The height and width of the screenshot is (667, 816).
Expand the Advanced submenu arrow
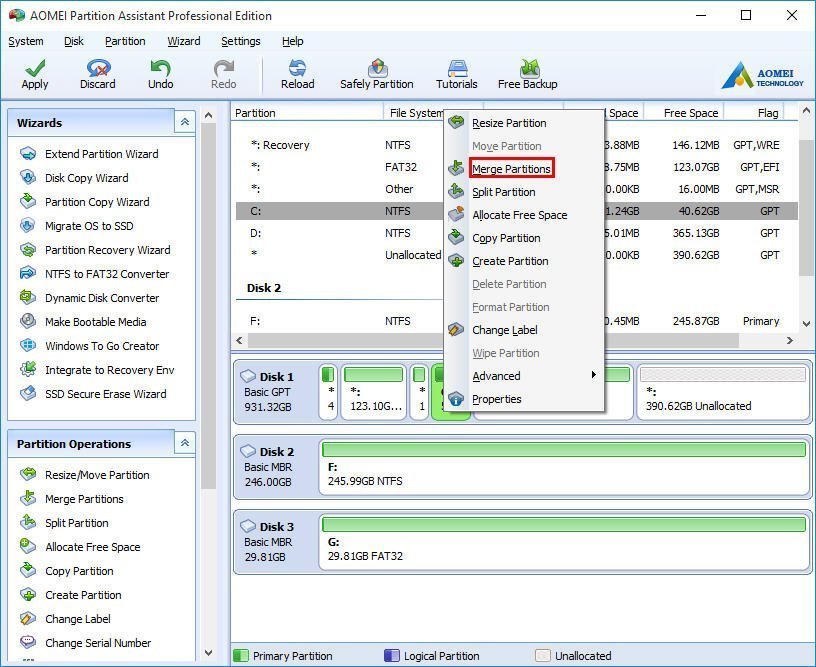(593, 375)
